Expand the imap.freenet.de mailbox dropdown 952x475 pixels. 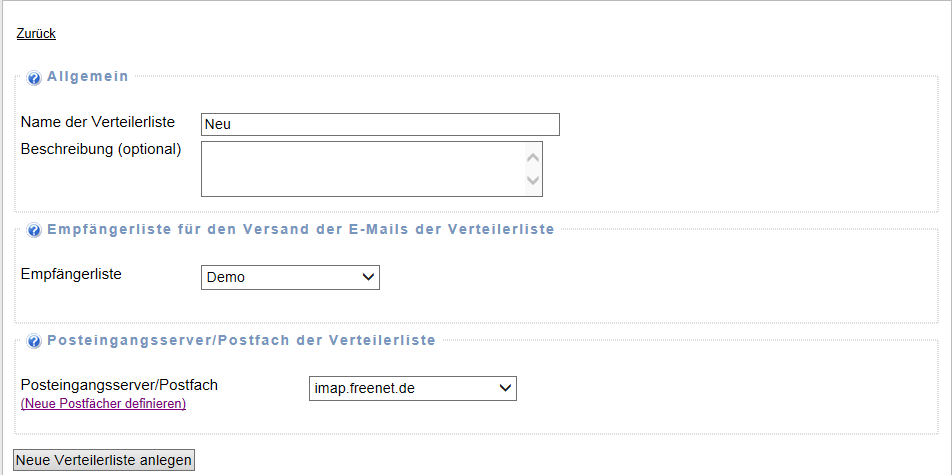413,388
